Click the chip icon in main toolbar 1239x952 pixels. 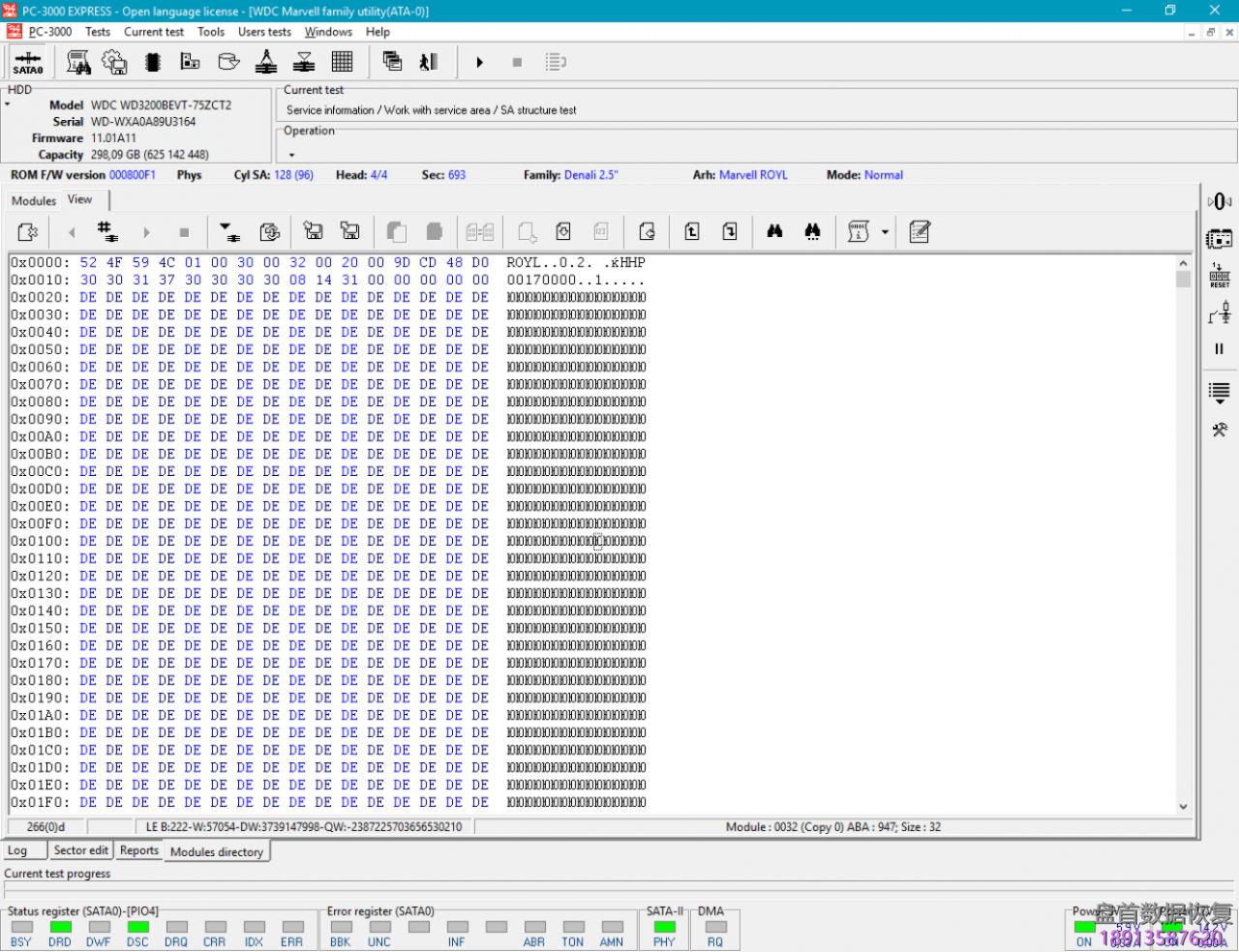[152, 63]
